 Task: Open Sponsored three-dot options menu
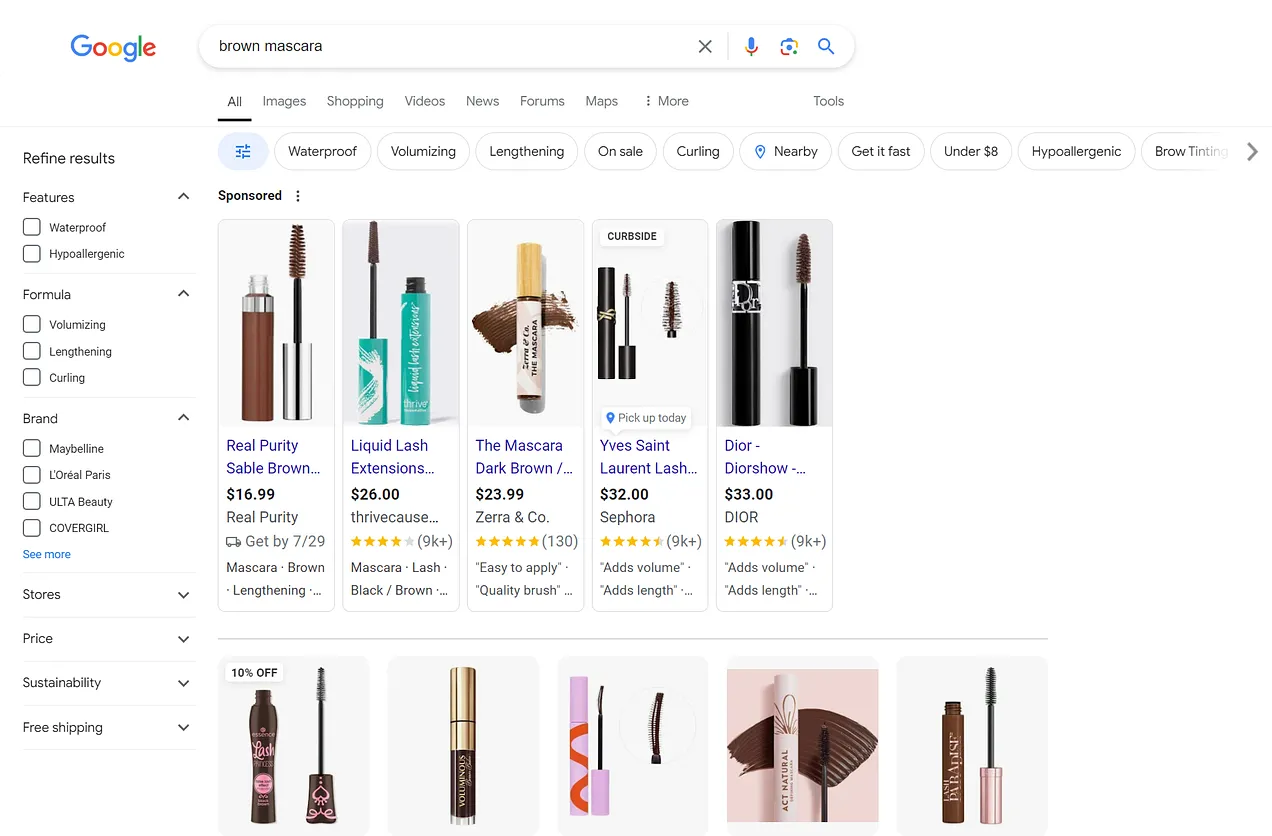click(x=298, y=196)
